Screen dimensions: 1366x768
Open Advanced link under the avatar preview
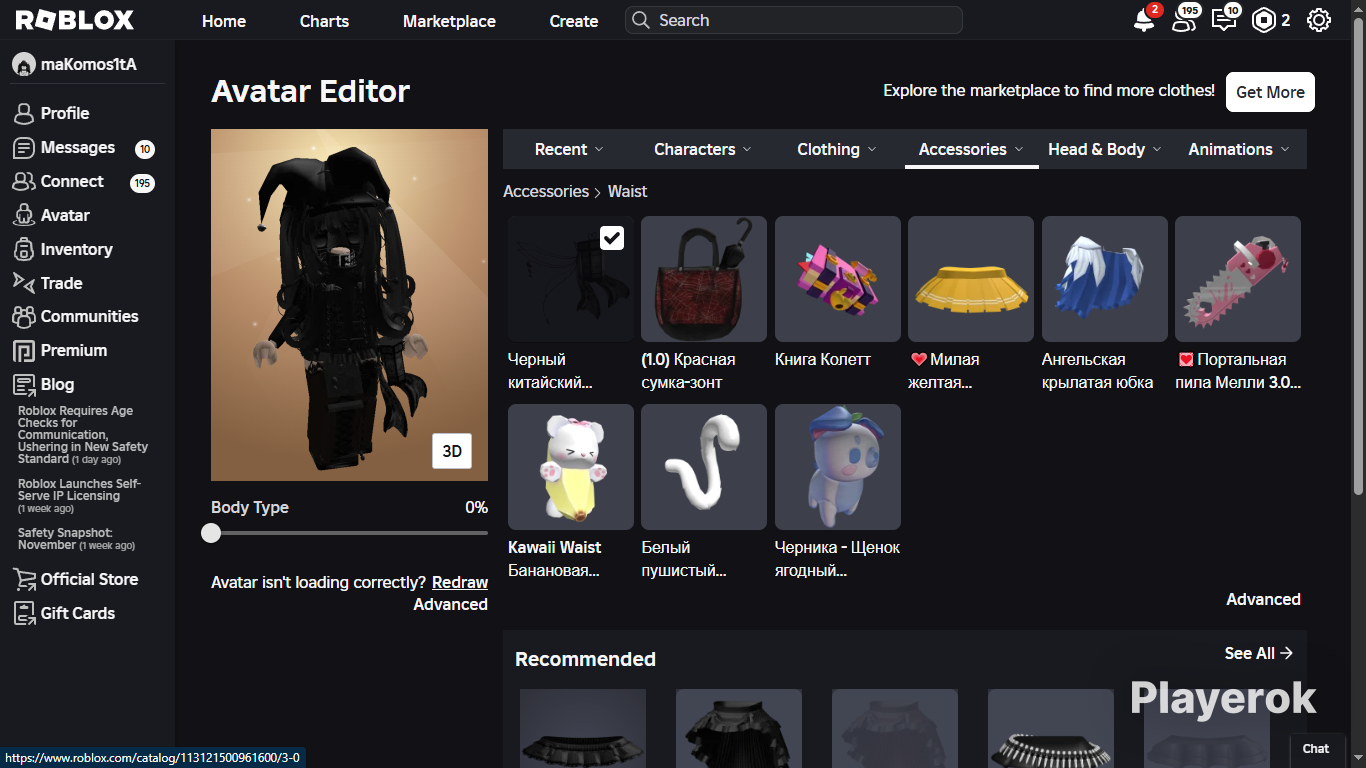click(451, 604)
